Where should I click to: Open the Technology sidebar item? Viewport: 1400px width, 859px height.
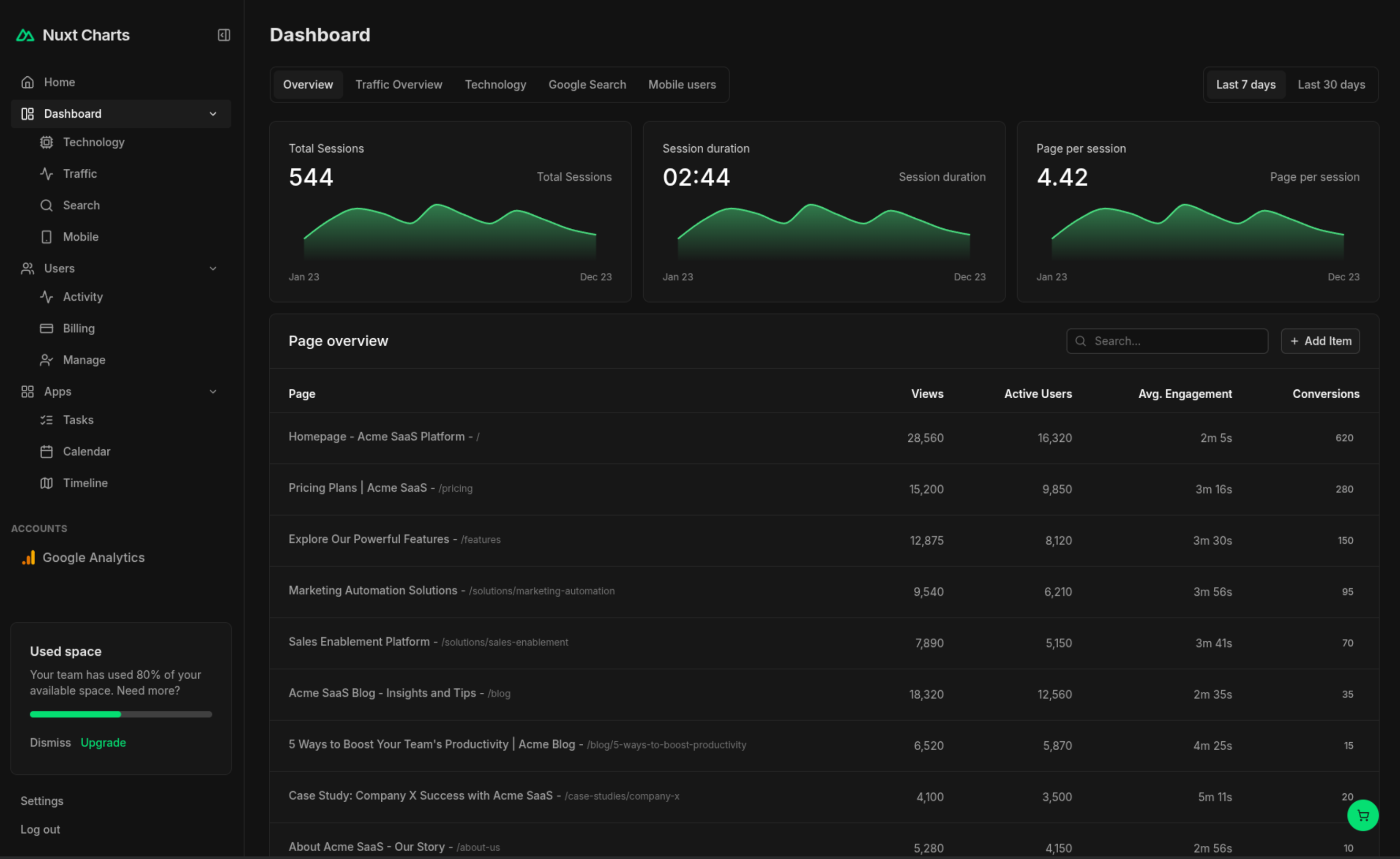[94, 142]
